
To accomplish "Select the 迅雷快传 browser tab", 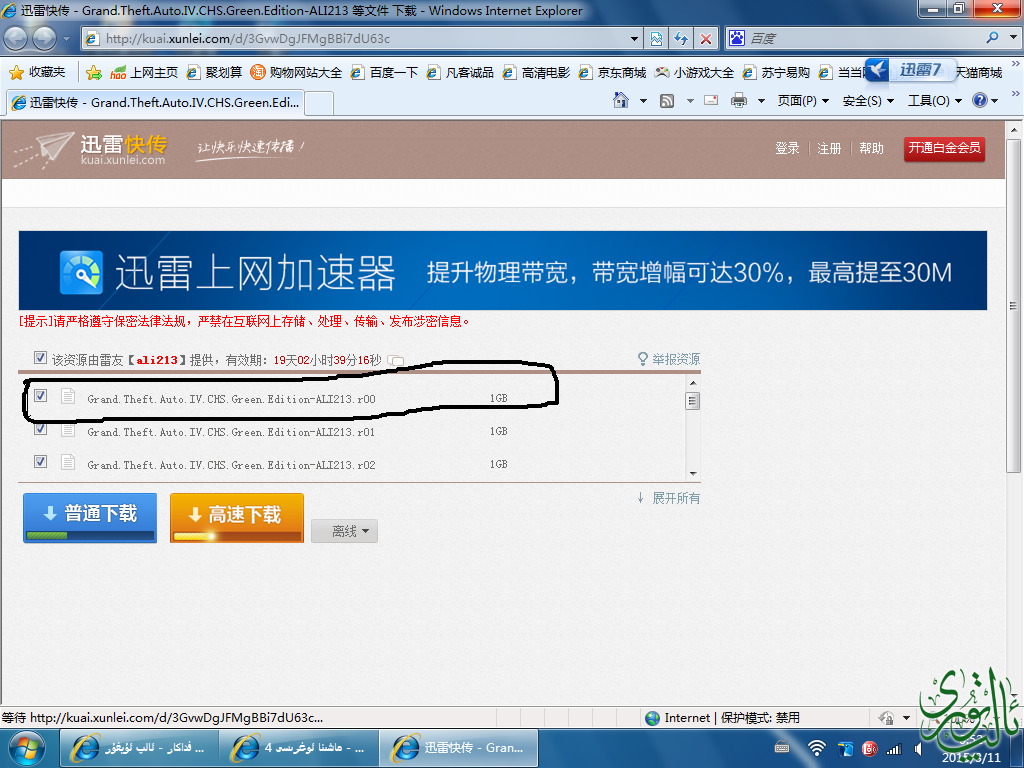I will click(x=155, y=103).
